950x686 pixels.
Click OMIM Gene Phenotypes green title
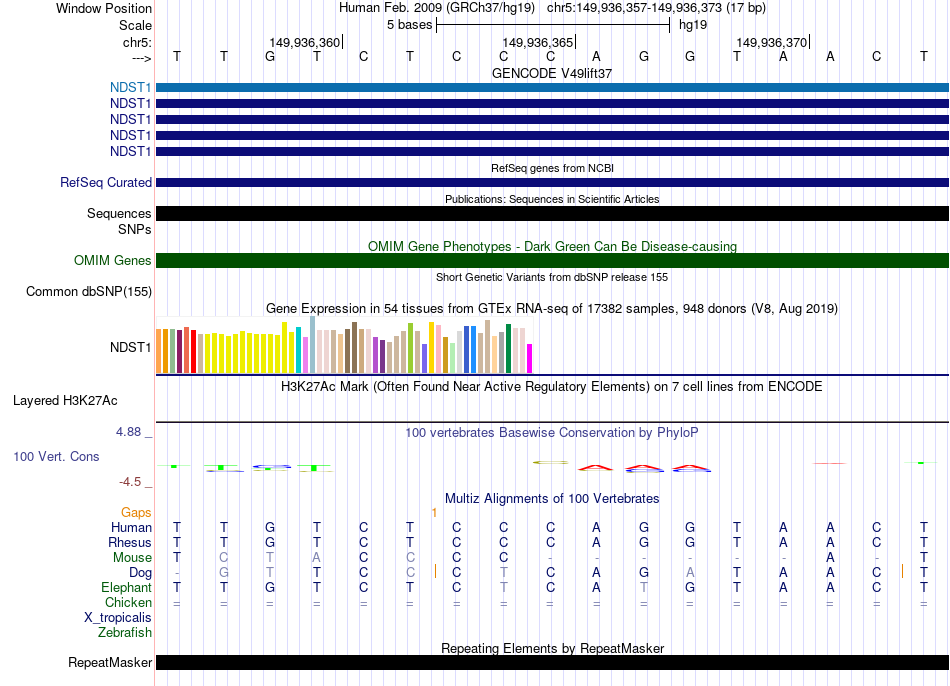552,246
